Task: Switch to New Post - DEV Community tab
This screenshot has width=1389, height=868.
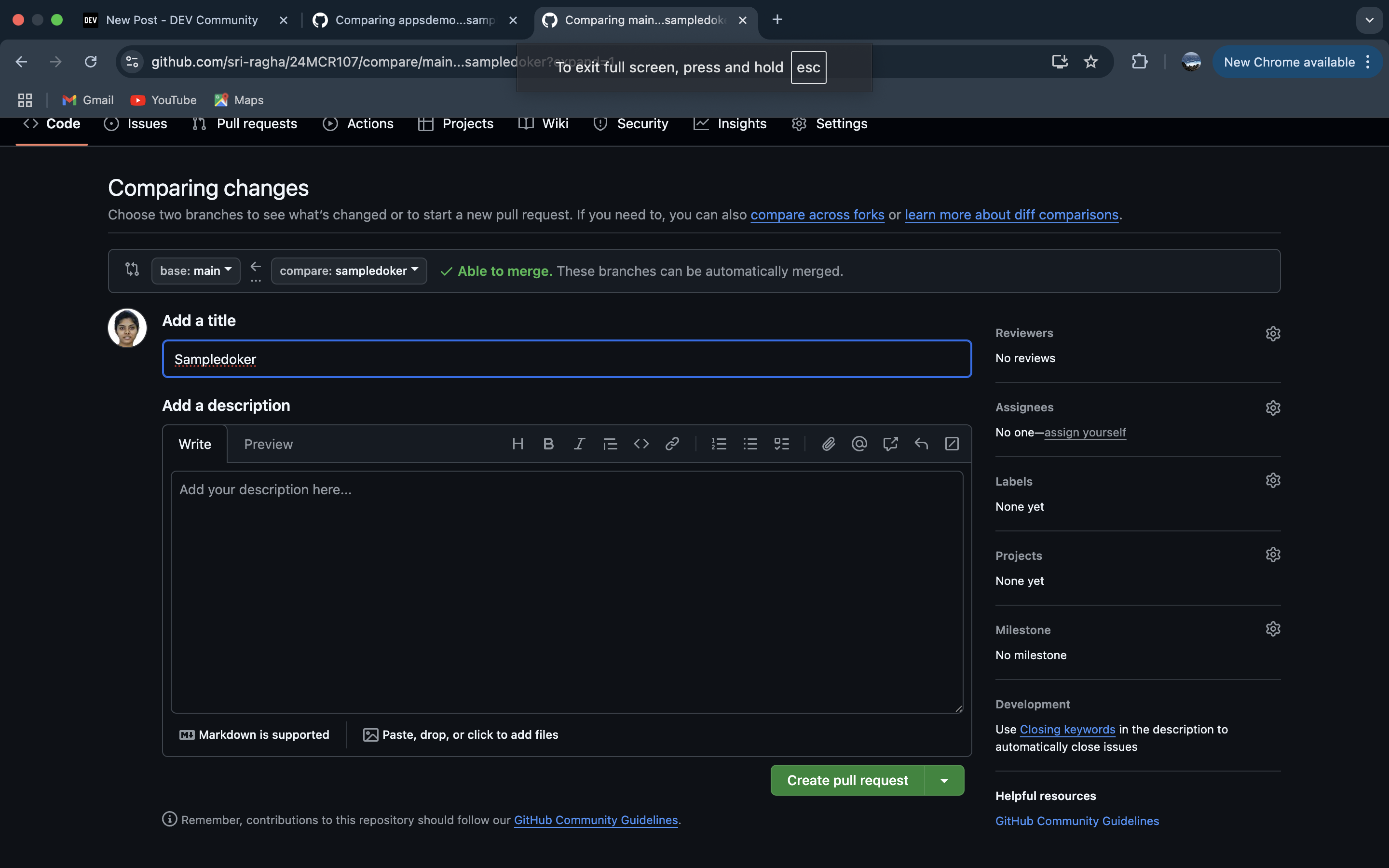Action: coord(181,20)
